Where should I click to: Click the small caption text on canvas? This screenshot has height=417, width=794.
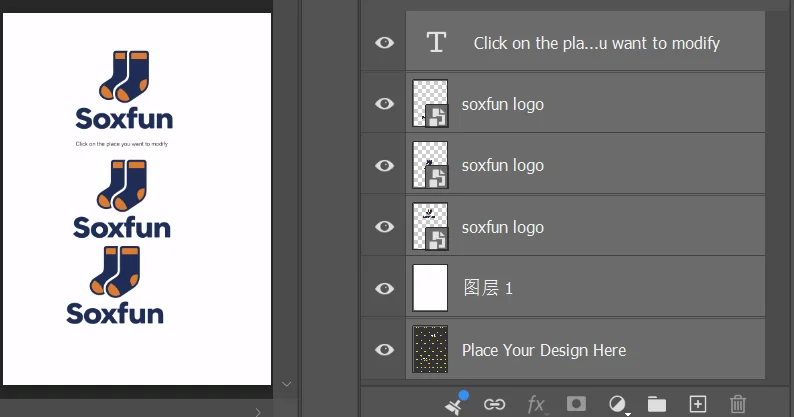pyautogui.click(x=122, y=144)
